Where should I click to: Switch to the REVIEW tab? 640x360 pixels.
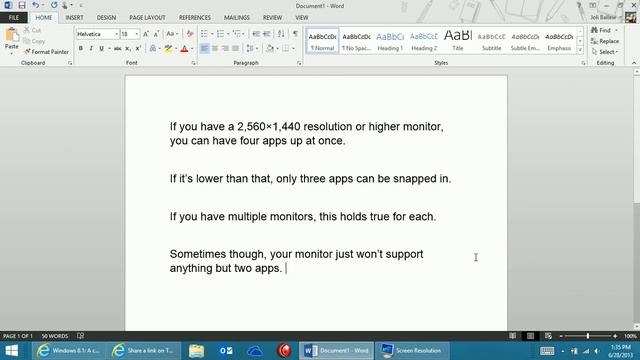(272, 18)
